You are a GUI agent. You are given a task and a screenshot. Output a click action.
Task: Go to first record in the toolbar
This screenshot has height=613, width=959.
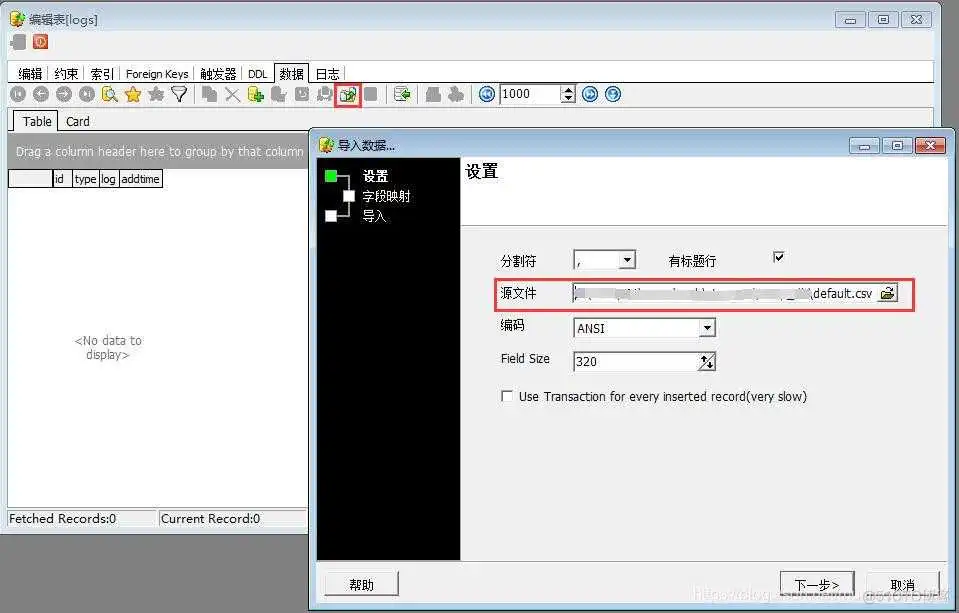click(x=18, y=94)
